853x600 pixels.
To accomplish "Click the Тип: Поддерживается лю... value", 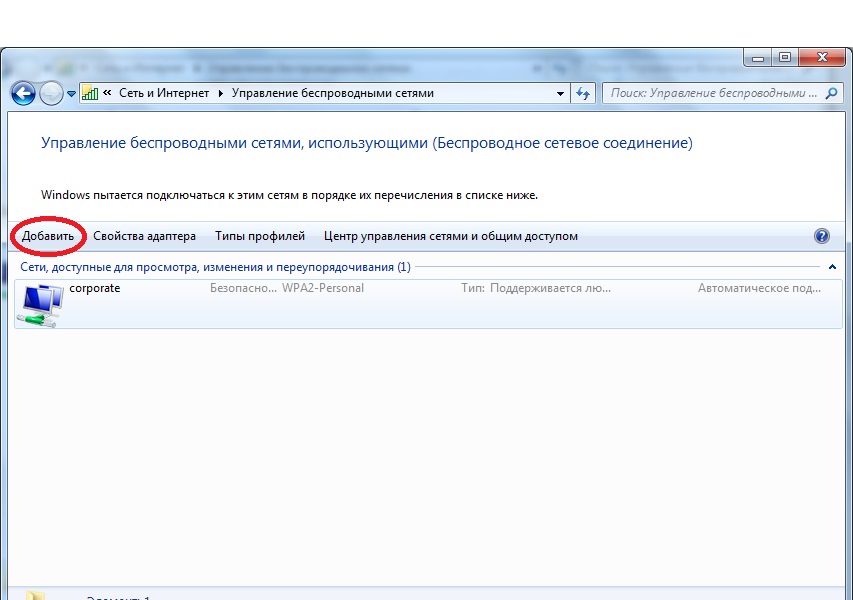I will tap(536, 288).
